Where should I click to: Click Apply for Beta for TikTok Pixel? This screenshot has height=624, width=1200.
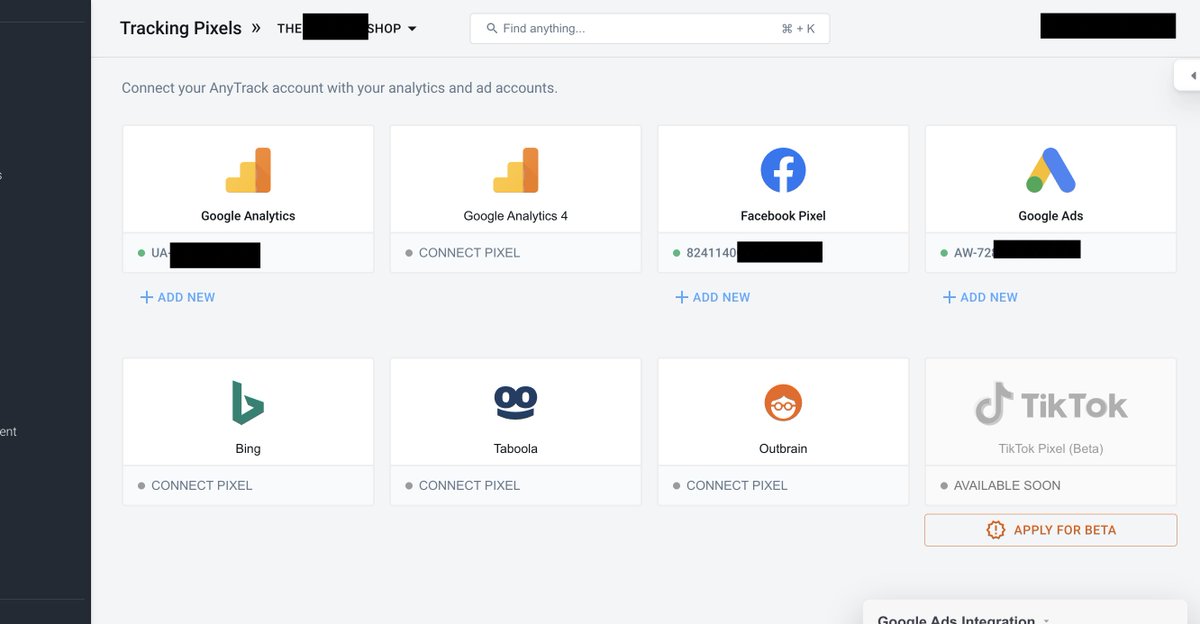click(x=1050, y=530)
